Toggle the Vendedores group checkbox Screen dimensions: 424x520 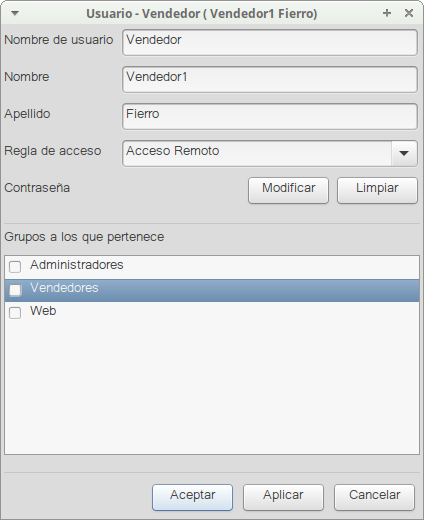pyautogui.click(x=15, y=290)
